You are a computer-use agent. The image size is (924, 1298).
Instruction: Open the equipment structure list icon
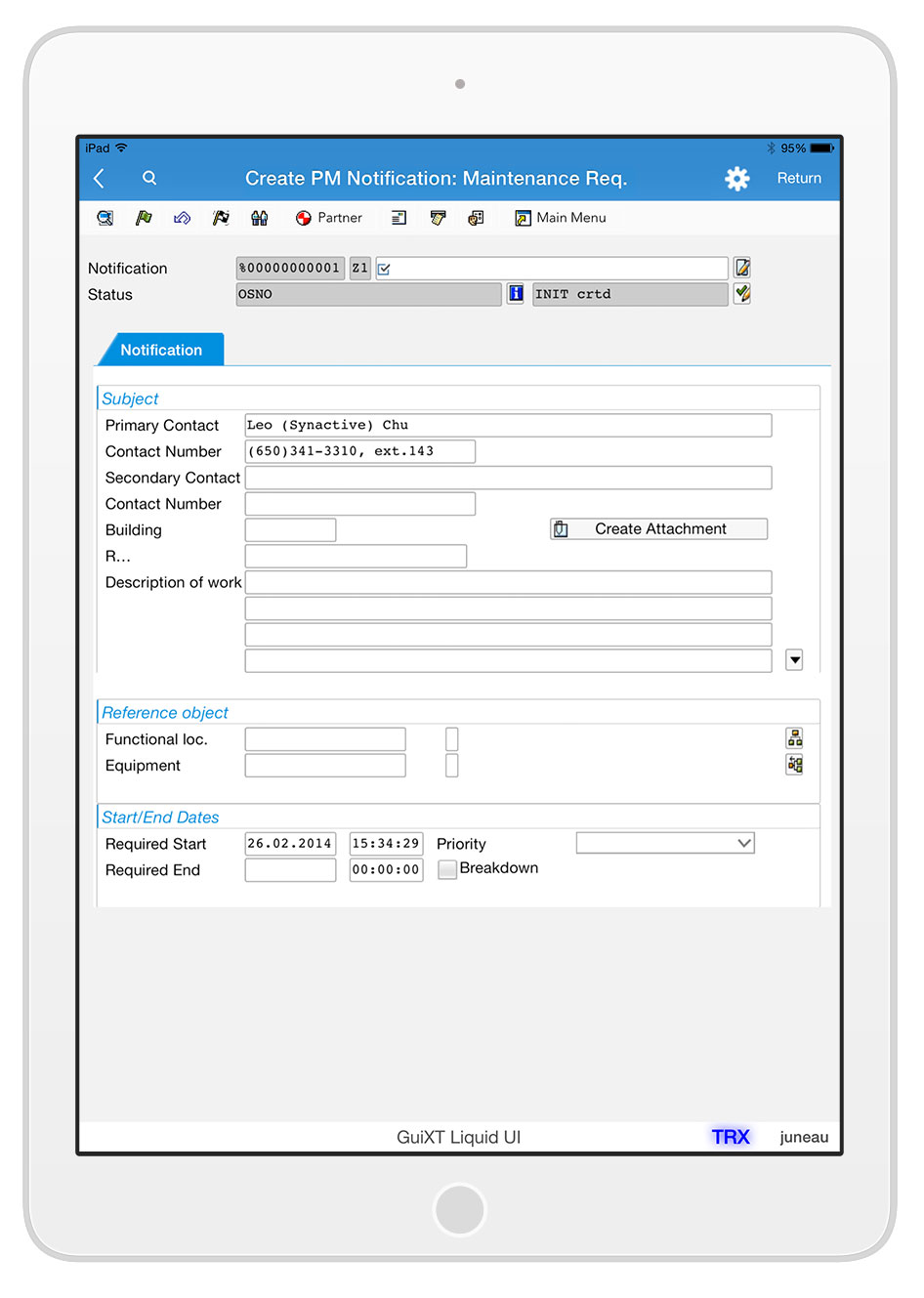tap(794, 765)
